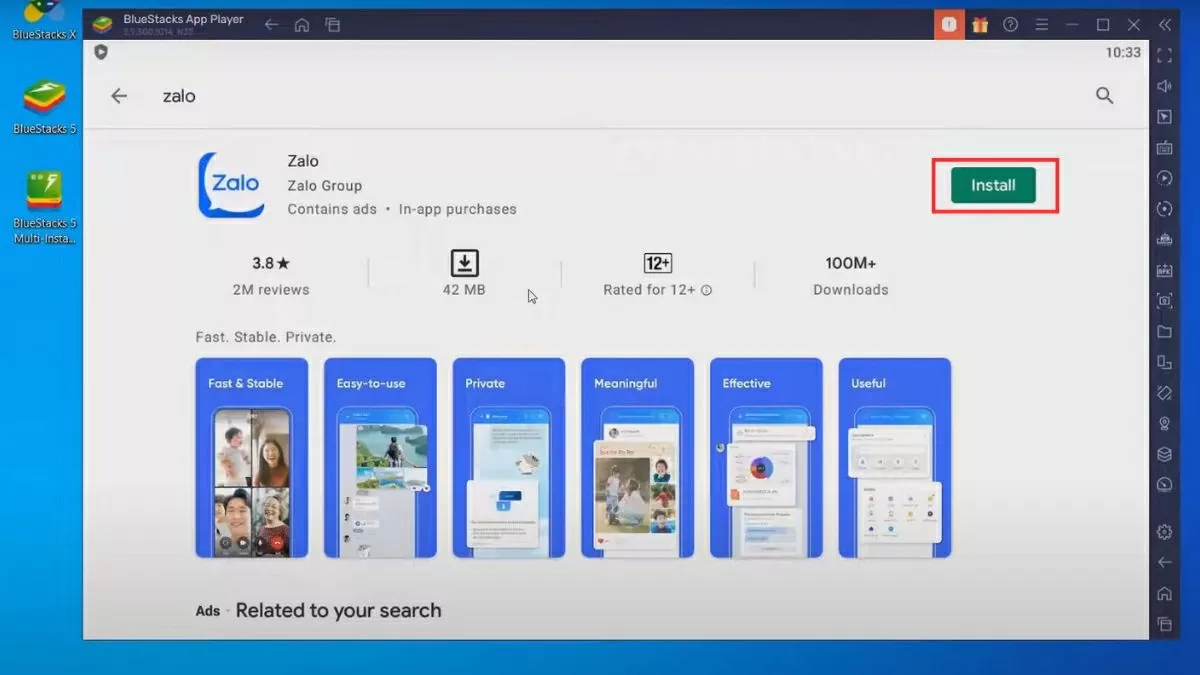Click the notification alert icon in title bar
Screen dimensions: 1200x675
(949, 25)
